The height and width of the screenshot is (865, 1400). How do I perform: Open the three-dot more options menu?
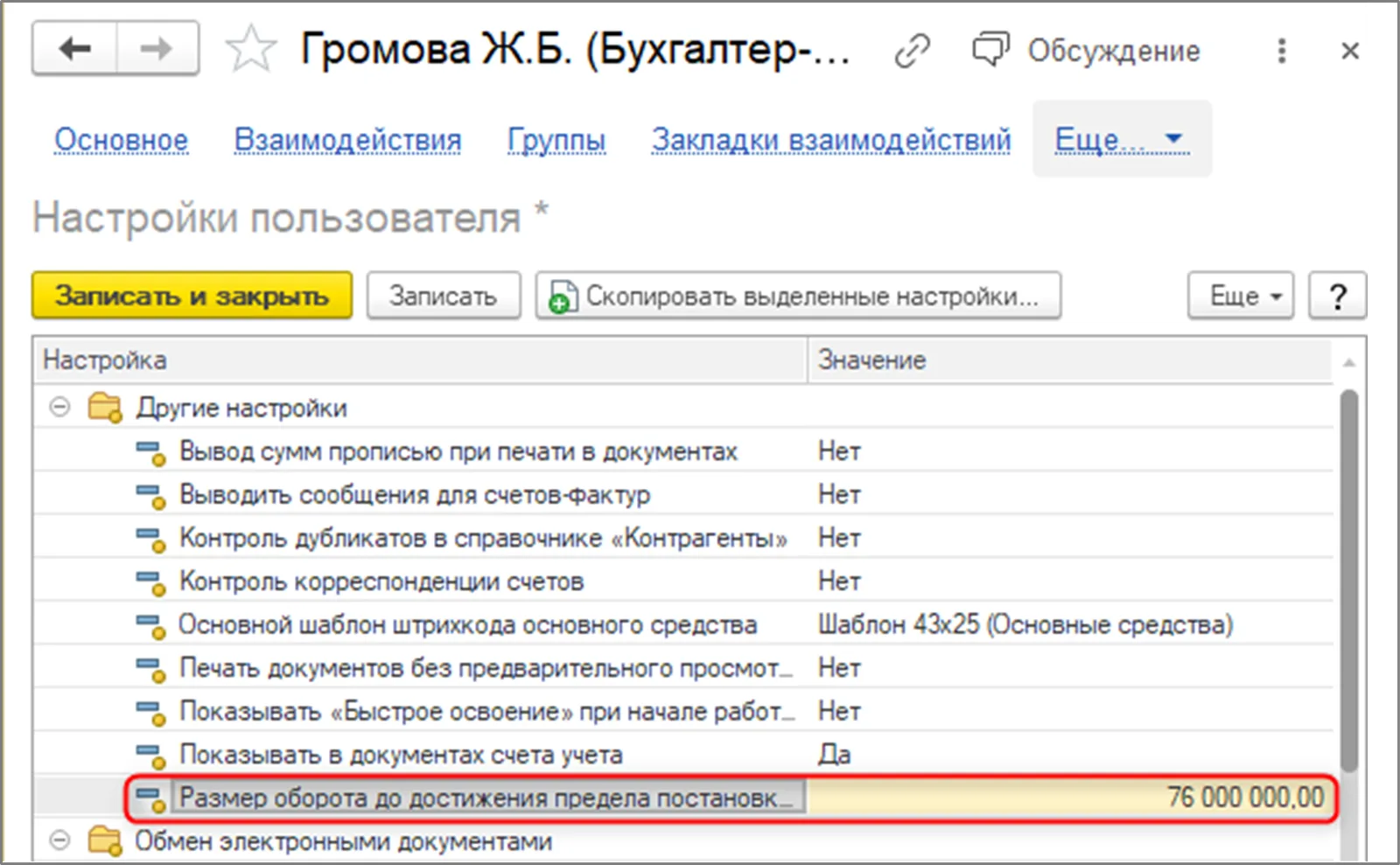coord(1282,51)
